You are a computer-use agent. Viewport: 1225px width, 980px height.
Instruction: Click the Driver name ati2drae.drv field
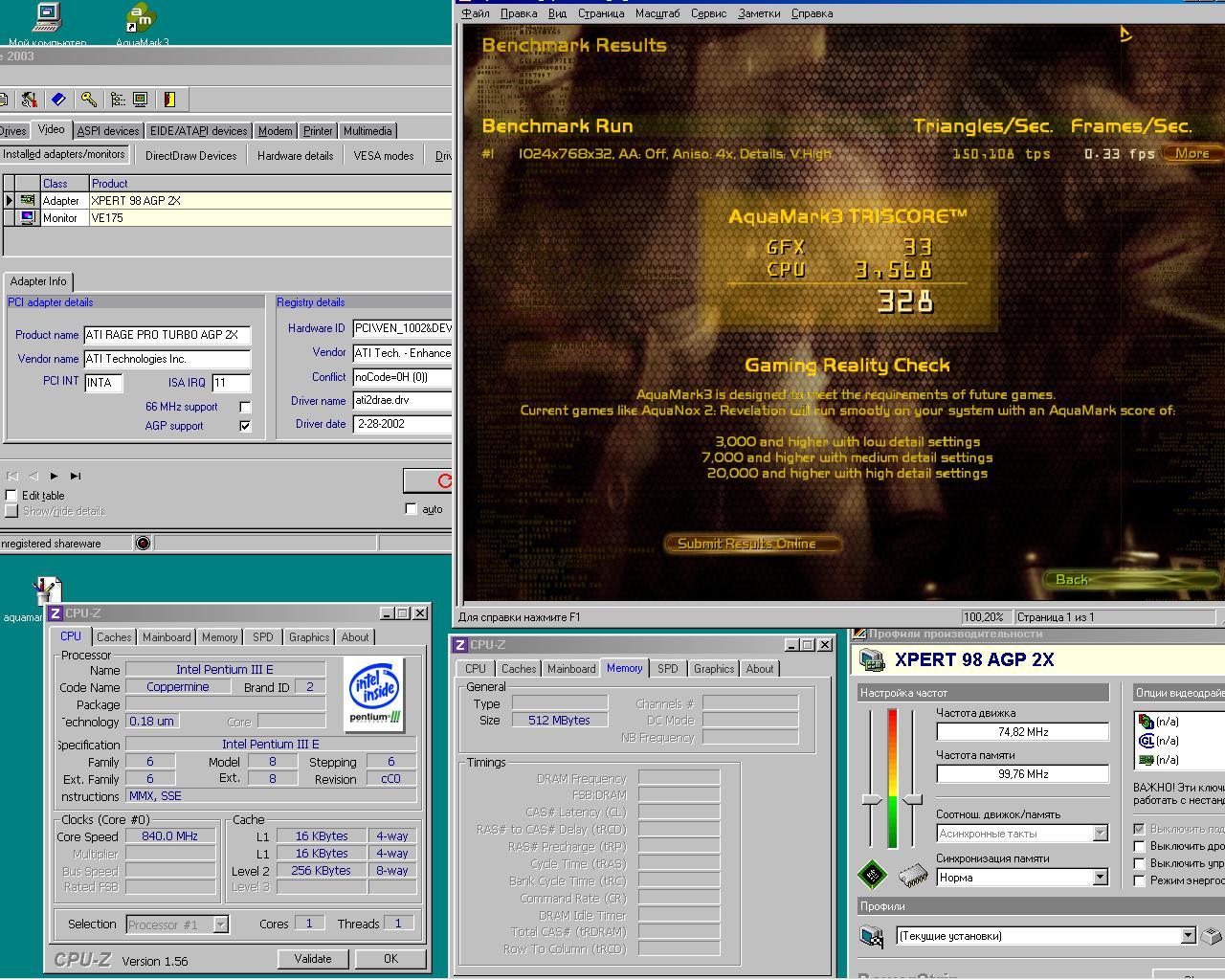click(402, 401)
